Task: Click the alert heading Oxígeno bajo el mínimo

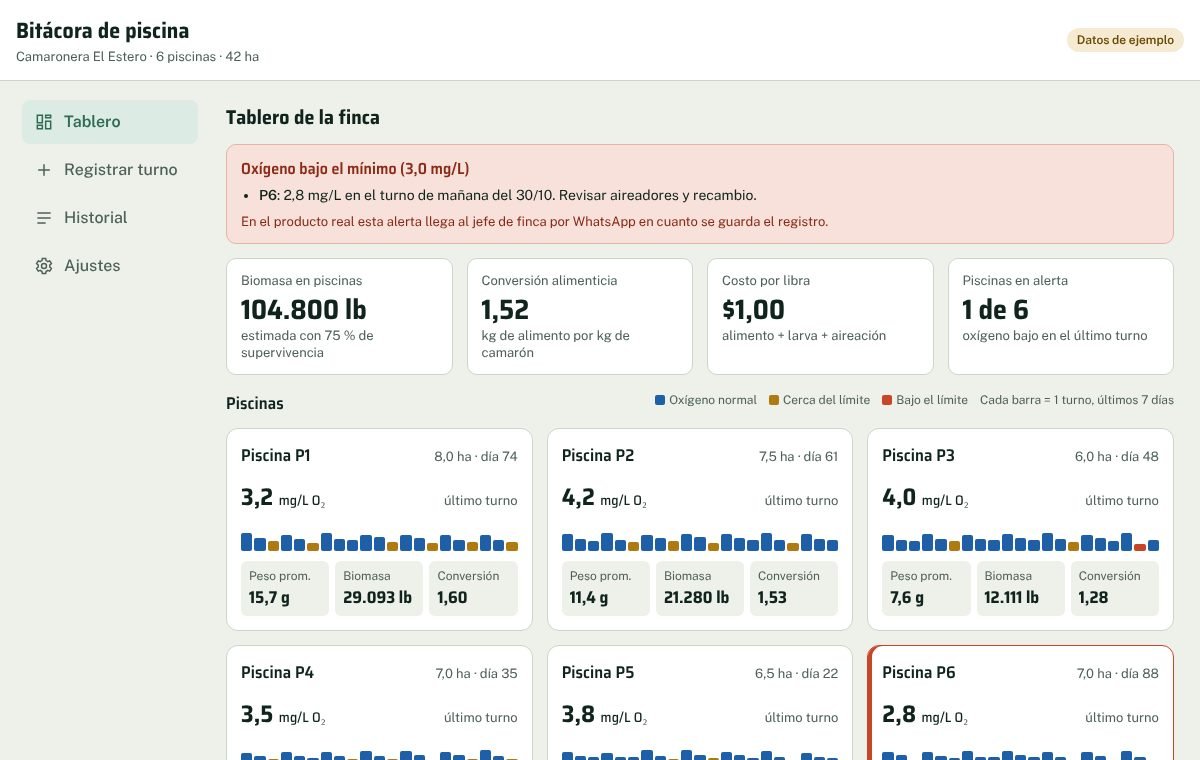Action: [x=355, y=169]
